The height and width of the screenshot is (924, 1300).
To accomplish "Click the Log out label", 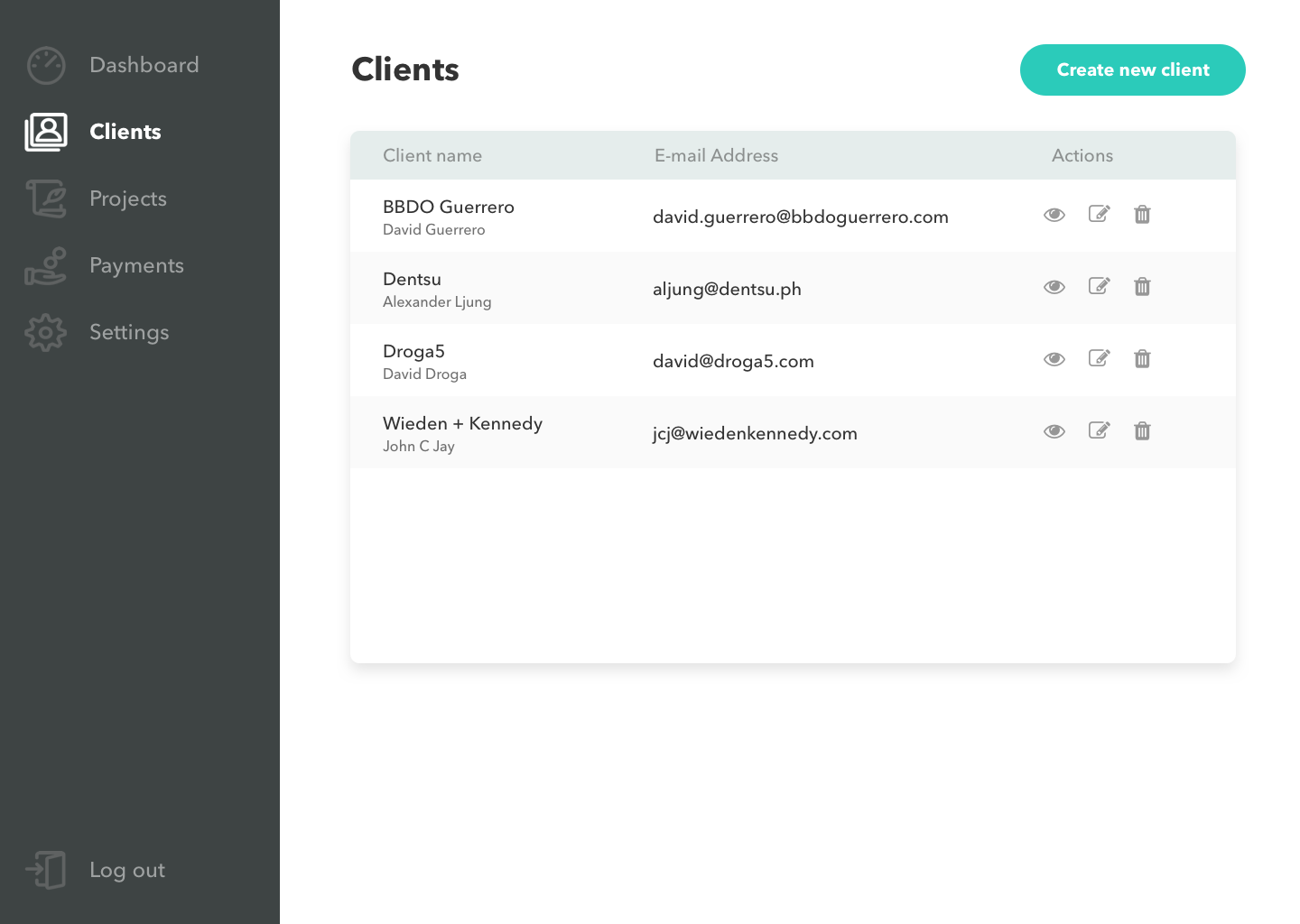I will click(127, 871).
